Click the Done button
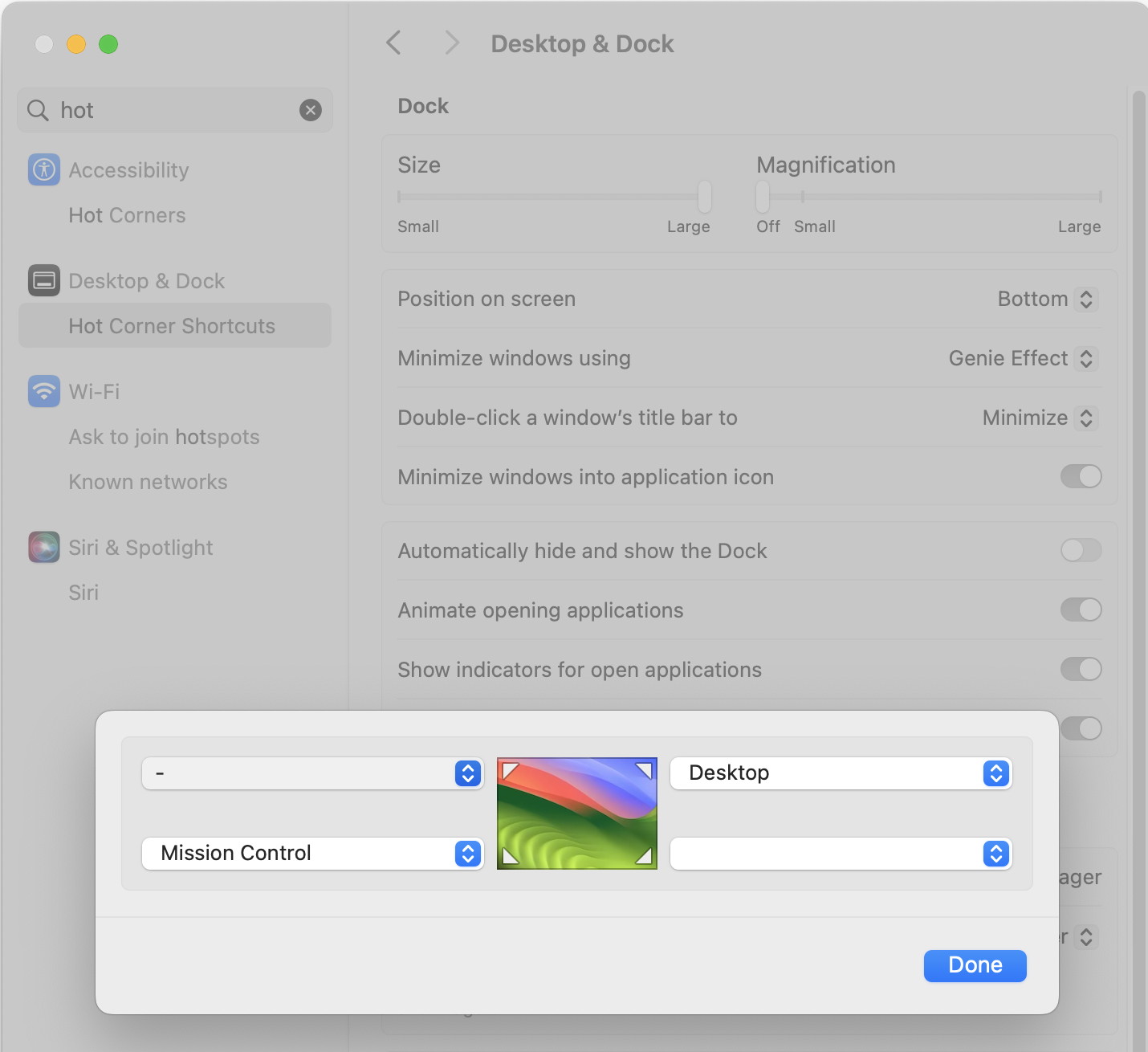Viewport: 1148px width, 1052px height. [975, 965]
